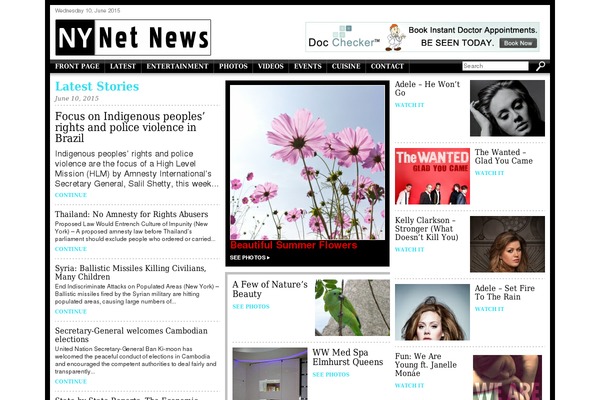
Task: Open Thailand: No Amnesty for Rights Abusers
Action: (x=131, y=214)
